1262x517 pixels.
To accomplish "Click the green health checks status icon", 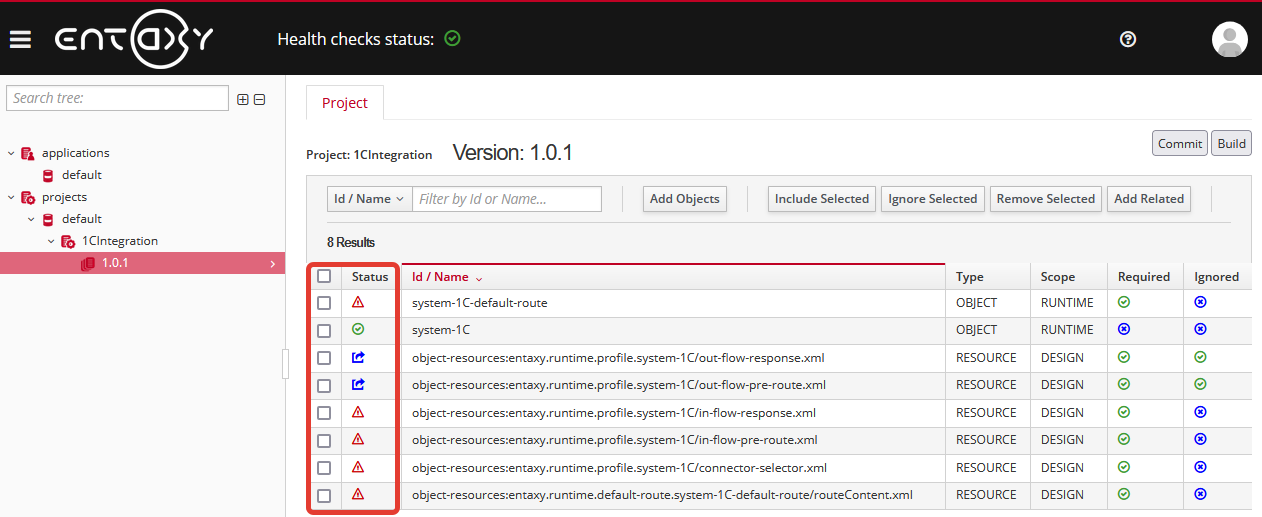I will tap(452, 39).
